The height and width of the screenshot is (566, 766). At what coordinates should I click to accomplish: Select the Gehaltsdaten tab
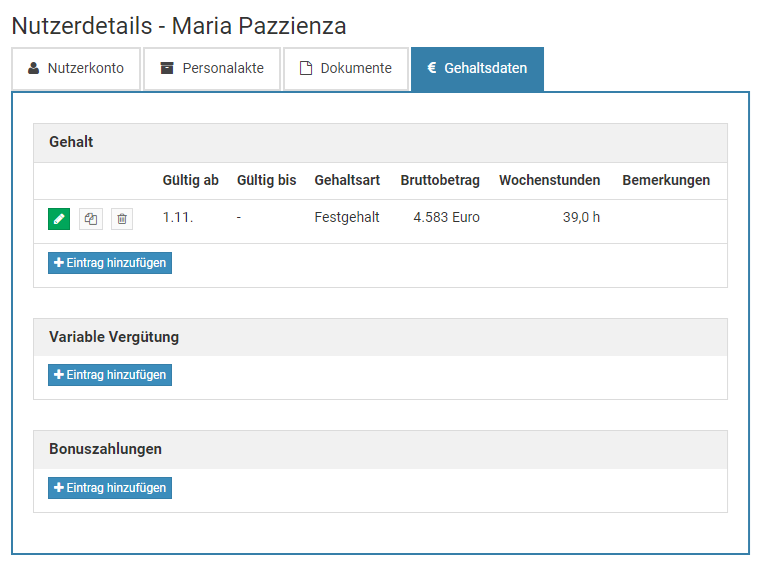point(477,69)
